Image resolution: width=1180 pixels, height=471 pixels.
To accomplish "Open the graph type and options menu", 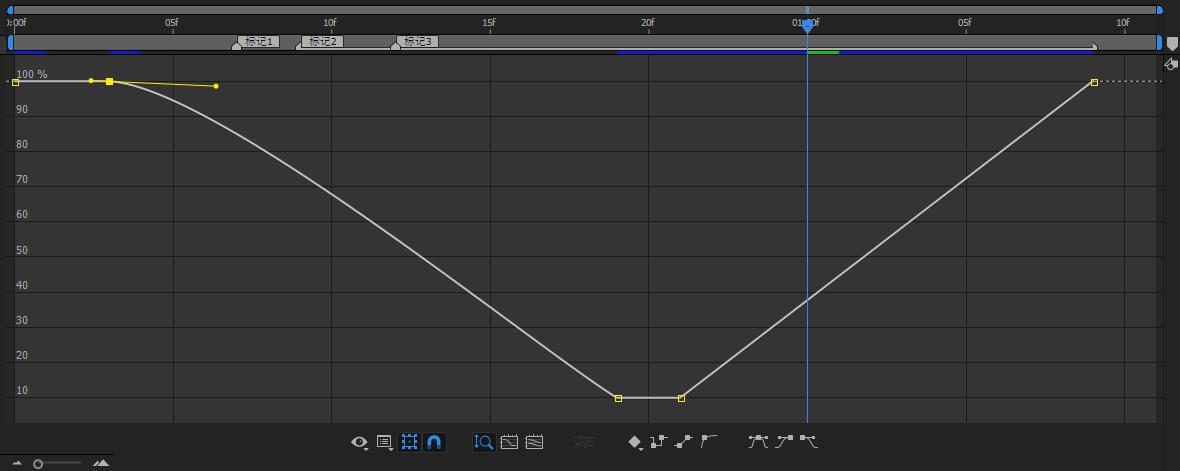I will 384,442.
